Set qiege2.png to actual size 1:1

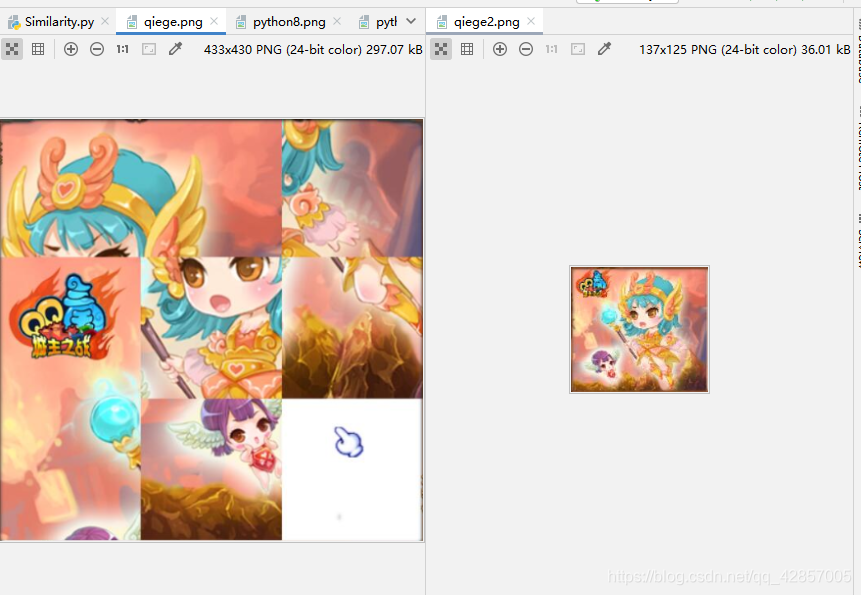[551, 49]
